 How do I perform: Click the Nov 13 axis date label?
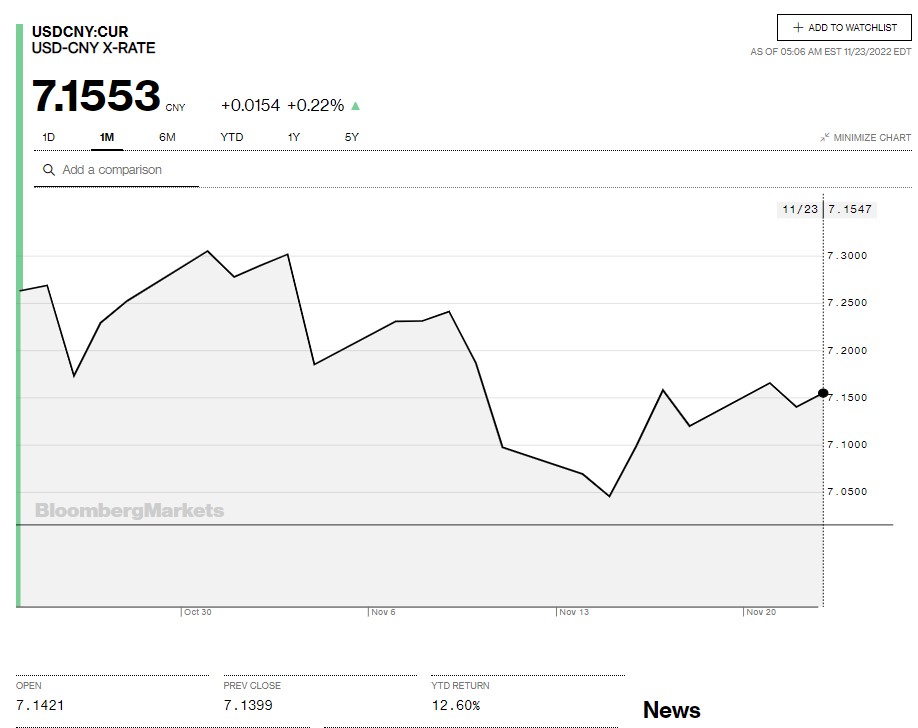(574, 612)
